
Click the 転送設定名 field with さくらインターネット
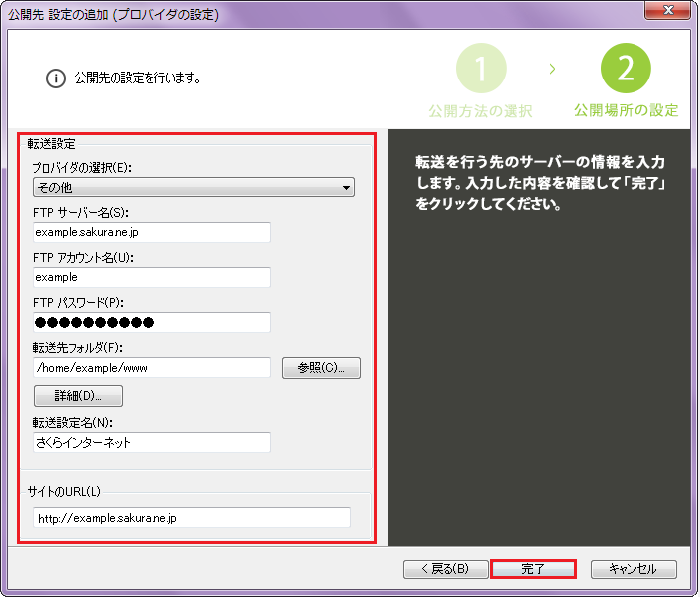click(151, 442)
